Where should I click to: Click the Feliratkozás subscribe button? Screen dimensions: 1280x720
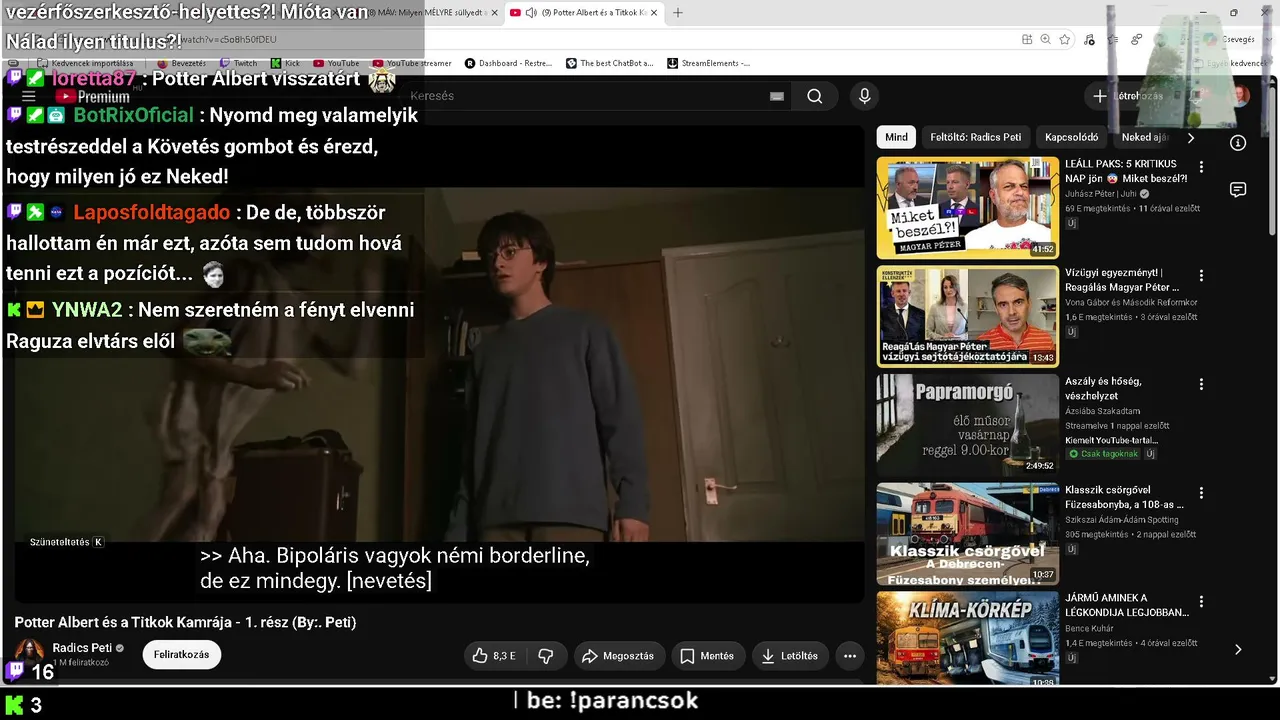coord(181,655)
